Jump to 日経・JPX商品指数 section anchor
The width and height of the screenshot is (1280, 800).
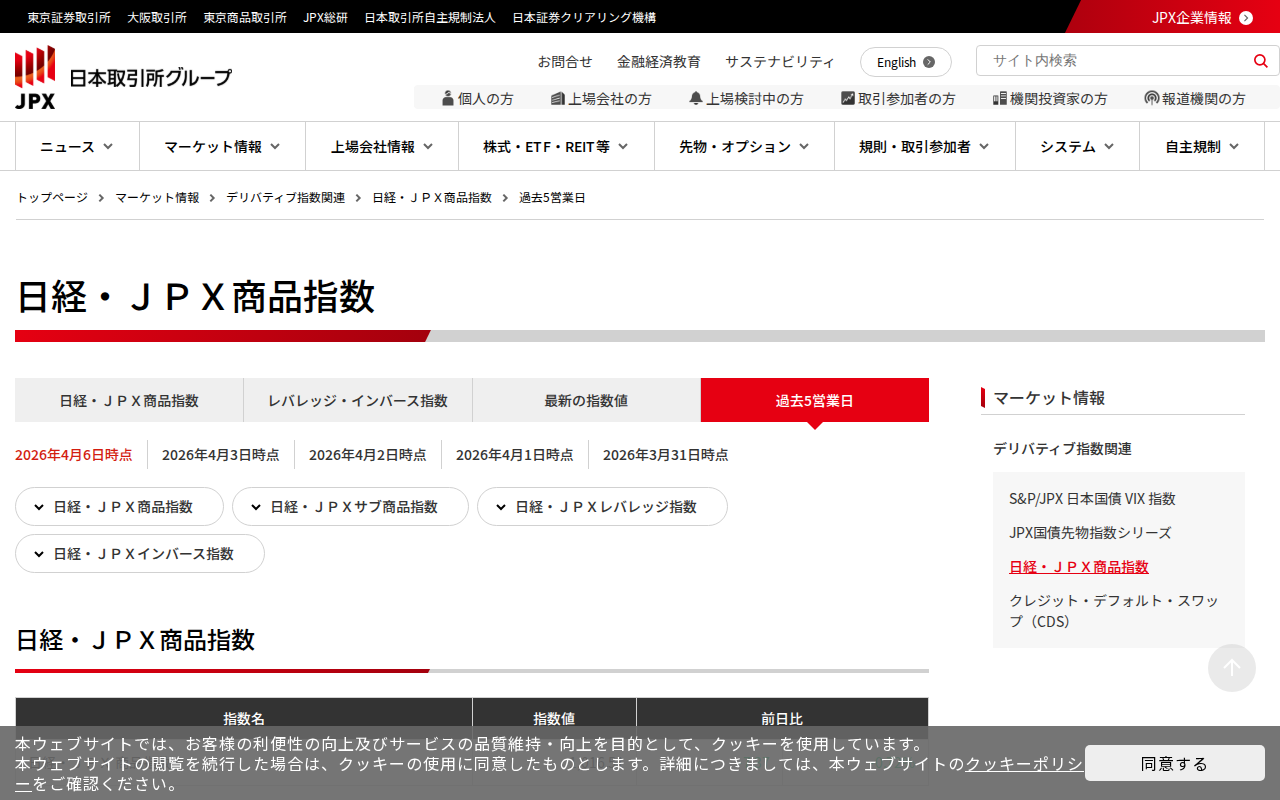click(x=119, y=507)
